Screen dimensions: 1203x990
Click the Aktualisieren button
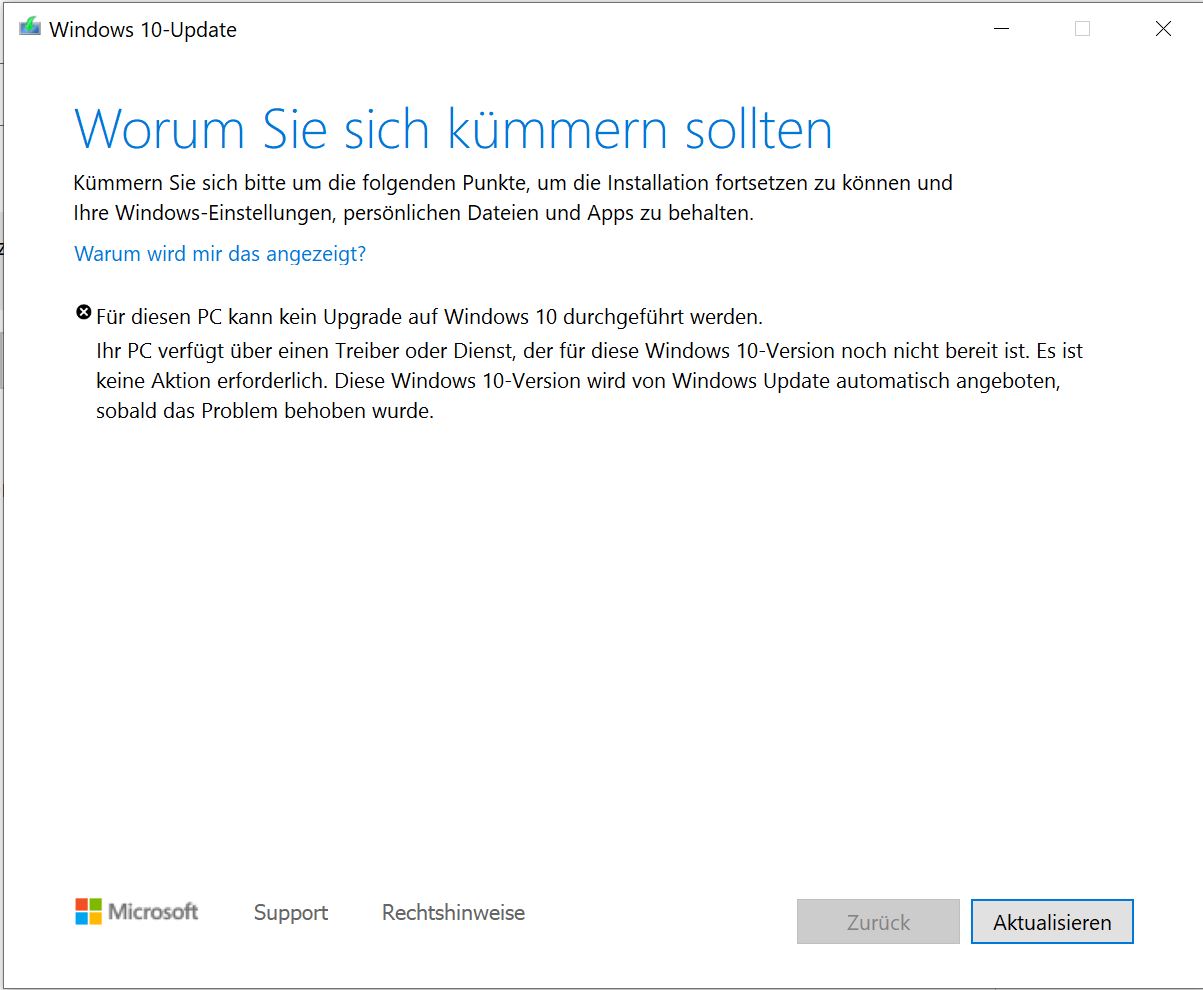click(x=1052, y=922)
